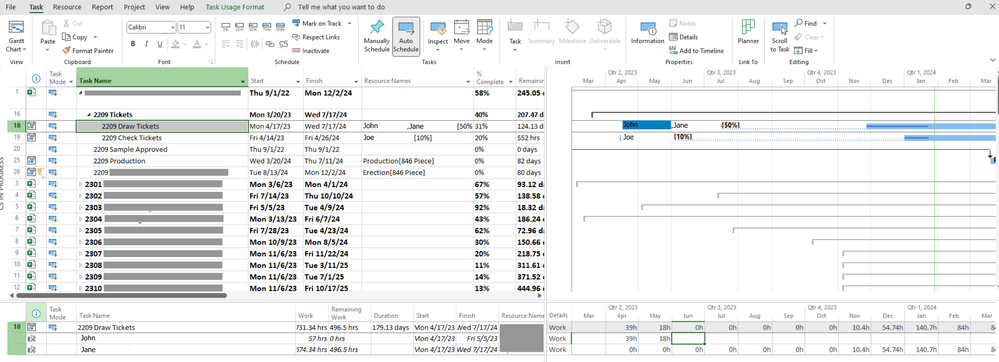This screenshot has height=362, width=999.
Task: Toggle the Respect Links option
Action: coord(316,37)
